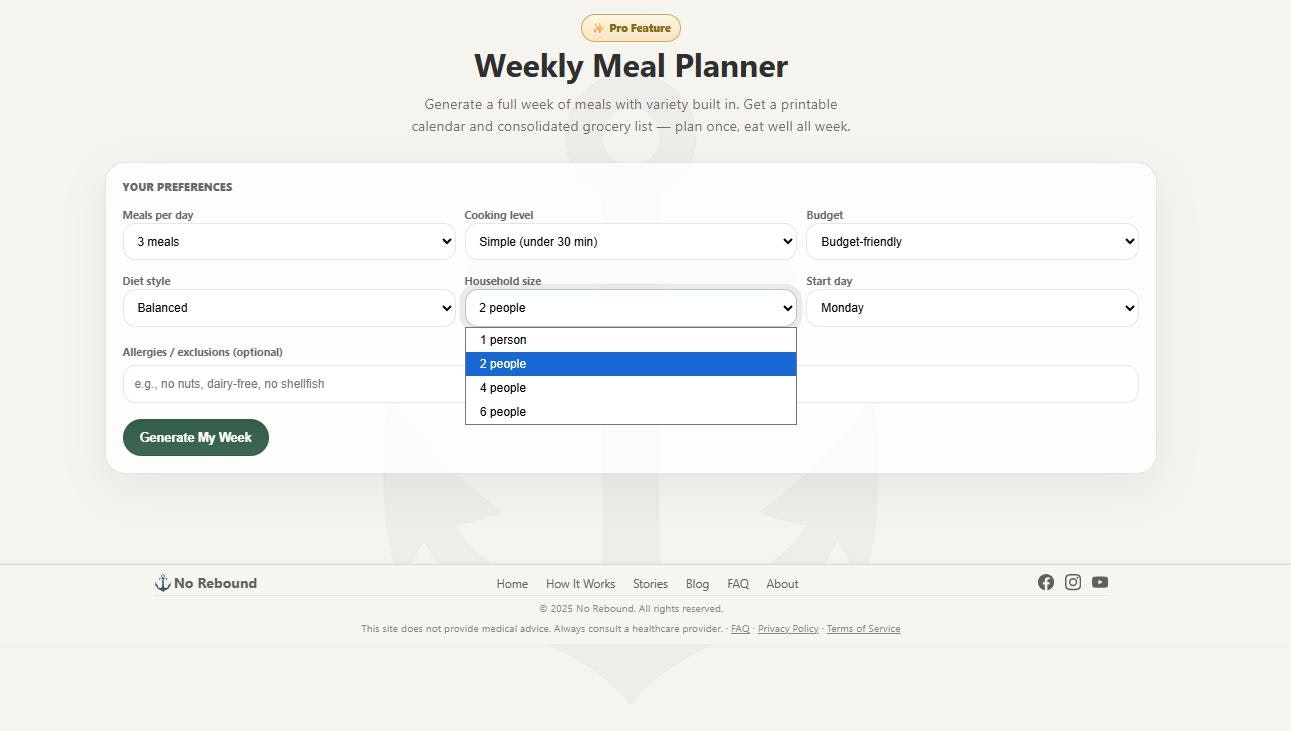1291x731 pixels.
Task: Choose 1 person for household size
Action: [x=503, y=339]
